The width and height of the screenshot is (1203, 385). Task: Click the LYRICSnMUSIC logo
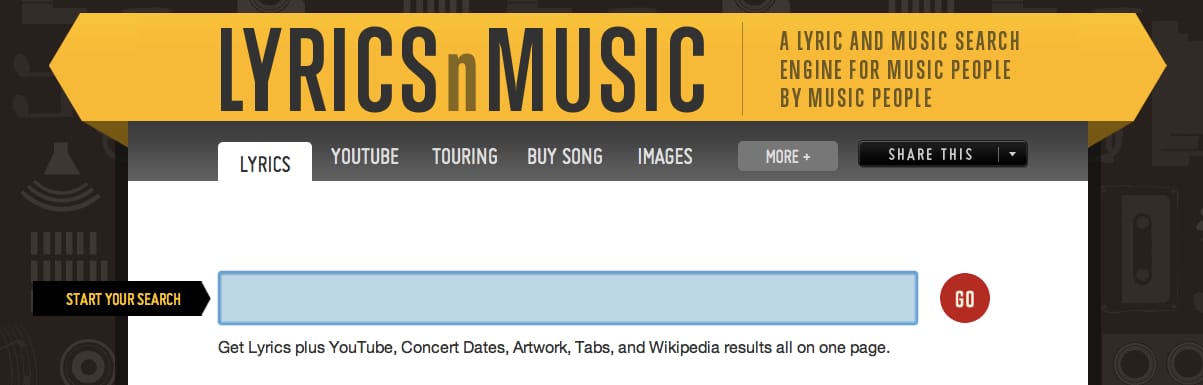[462, 69]
